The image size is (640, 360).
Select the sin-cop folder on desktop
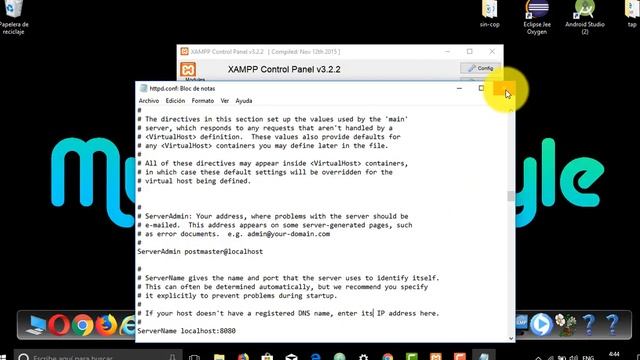[x=489, y=14]
